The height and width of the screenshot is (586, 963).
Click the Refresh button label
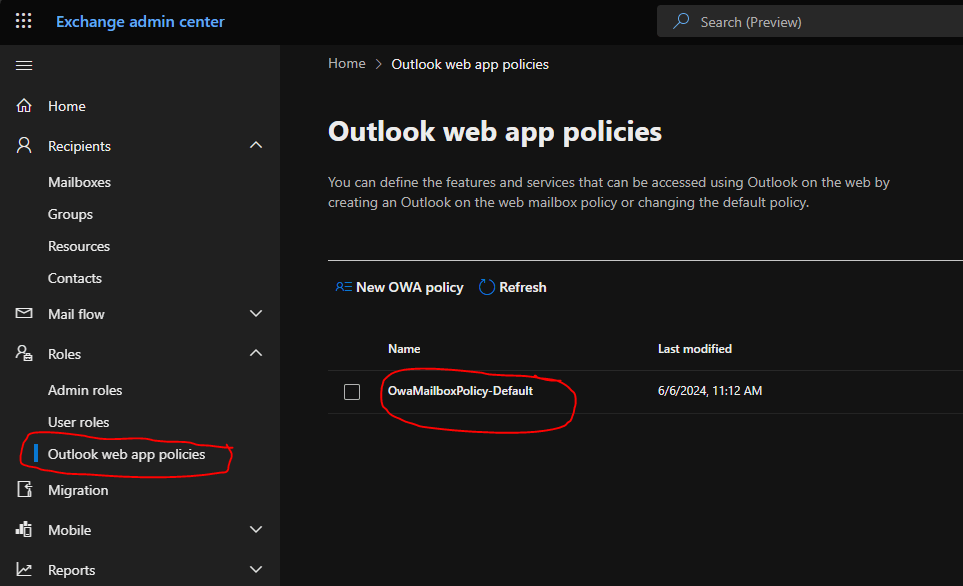tap(522, 287)
